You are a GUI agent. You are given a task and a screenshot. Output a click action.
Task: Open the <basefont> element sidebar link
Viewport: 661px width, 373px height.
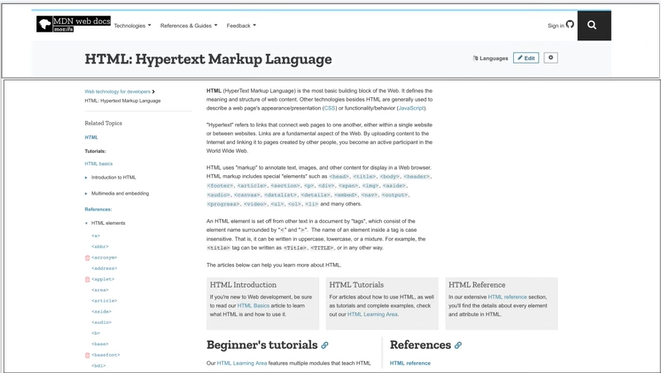[x=106, y=355]
